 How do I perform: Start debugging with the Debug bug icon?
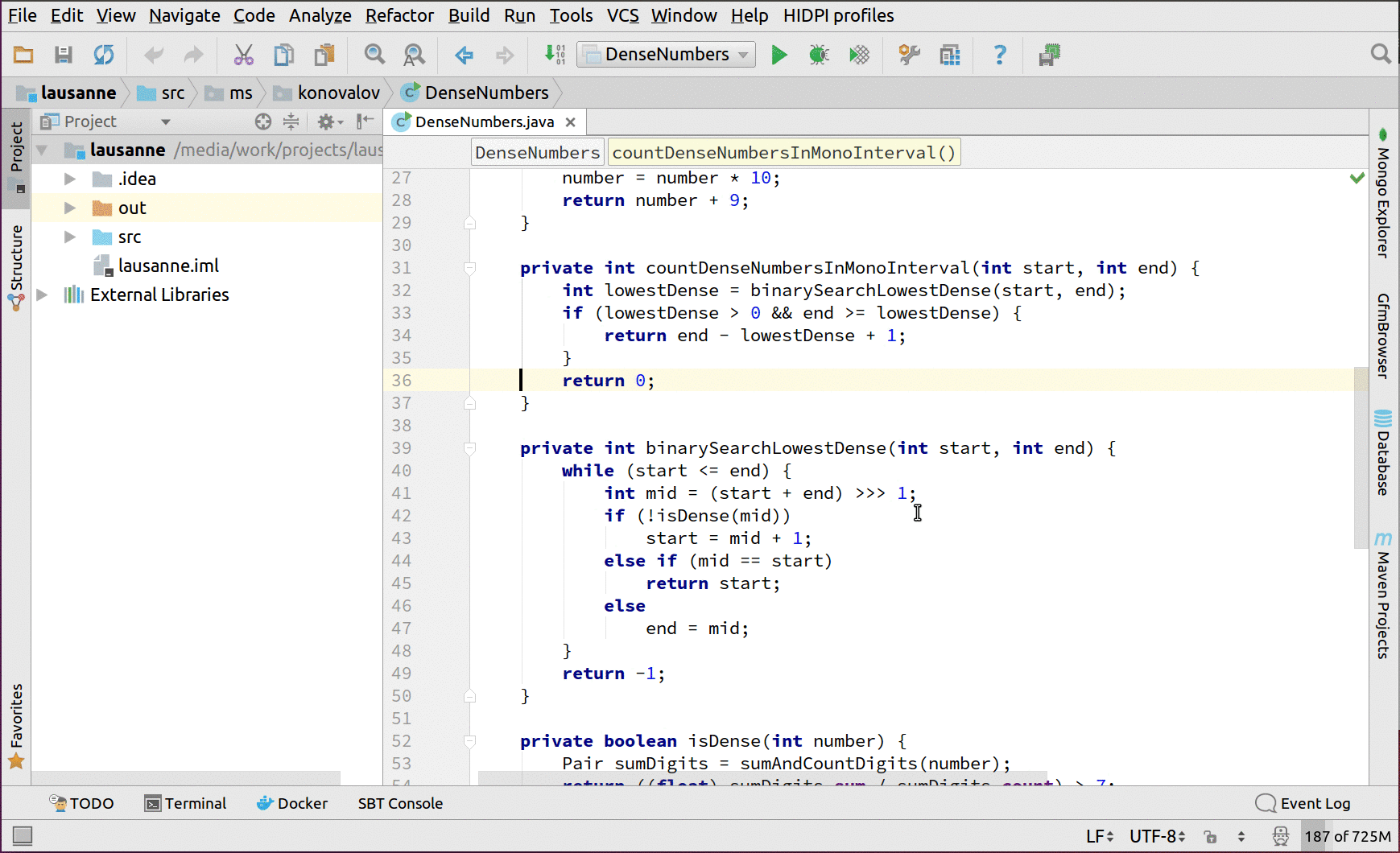819,55
